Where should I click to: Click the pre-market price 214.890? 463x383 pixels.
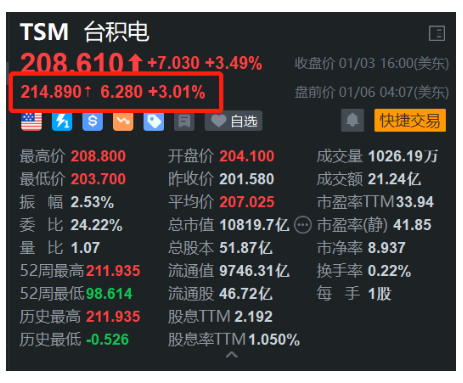51,92
